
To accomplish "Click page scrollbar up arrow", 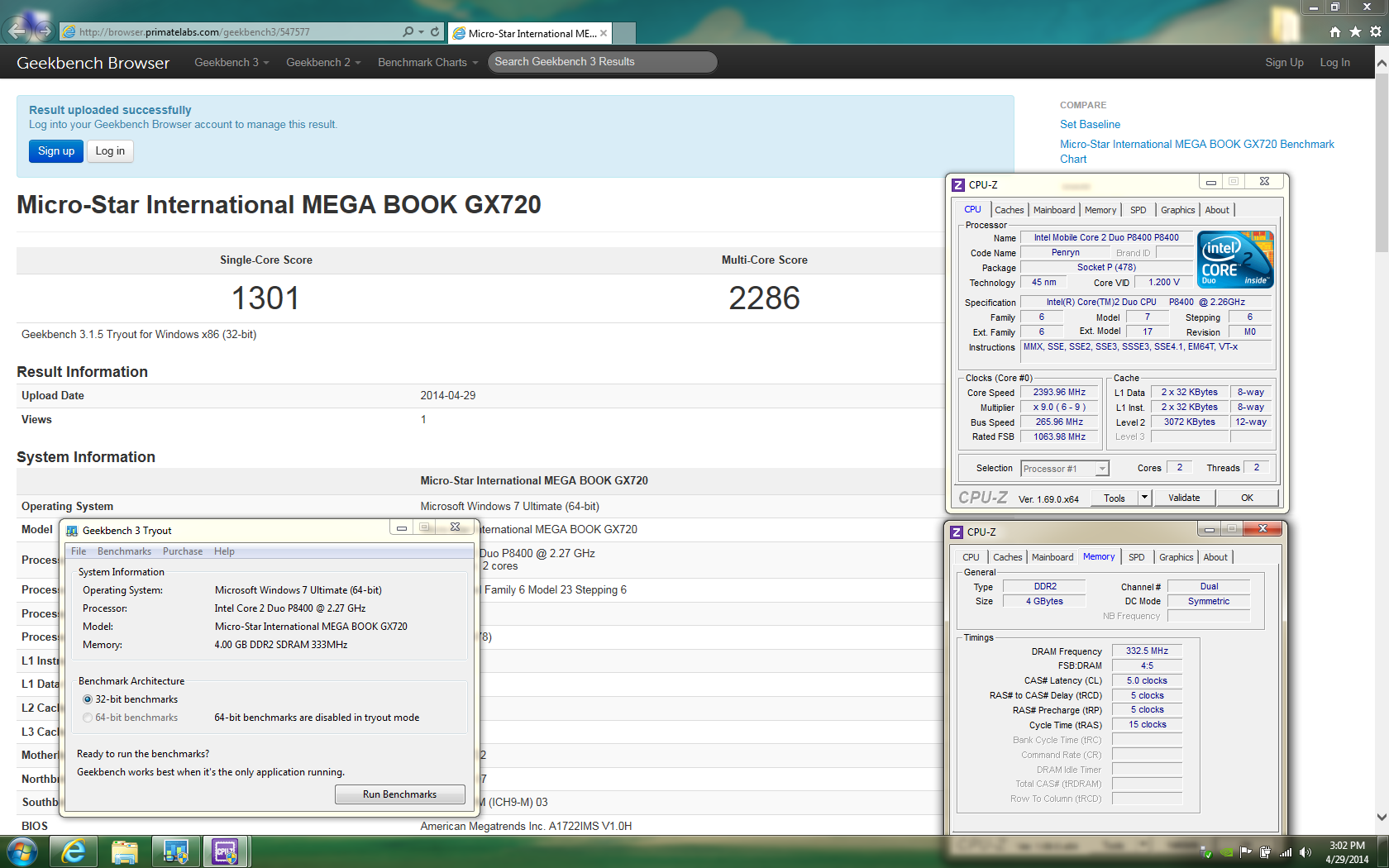I will point(1382,64).
